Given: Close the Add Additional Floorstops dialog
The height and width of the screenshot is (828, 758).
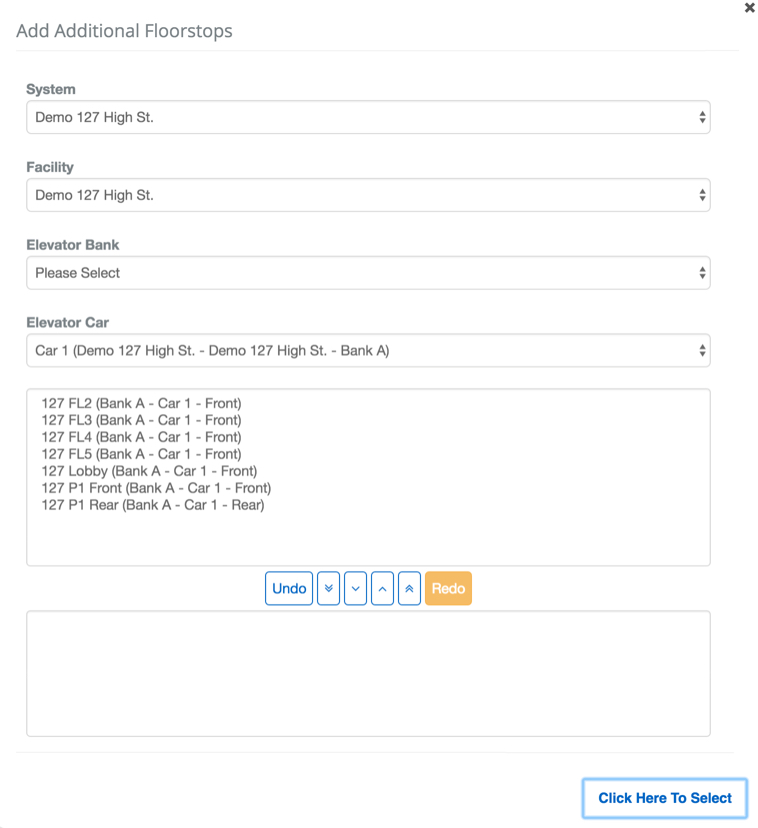Looking at the screenshot, I should [750, 8].
